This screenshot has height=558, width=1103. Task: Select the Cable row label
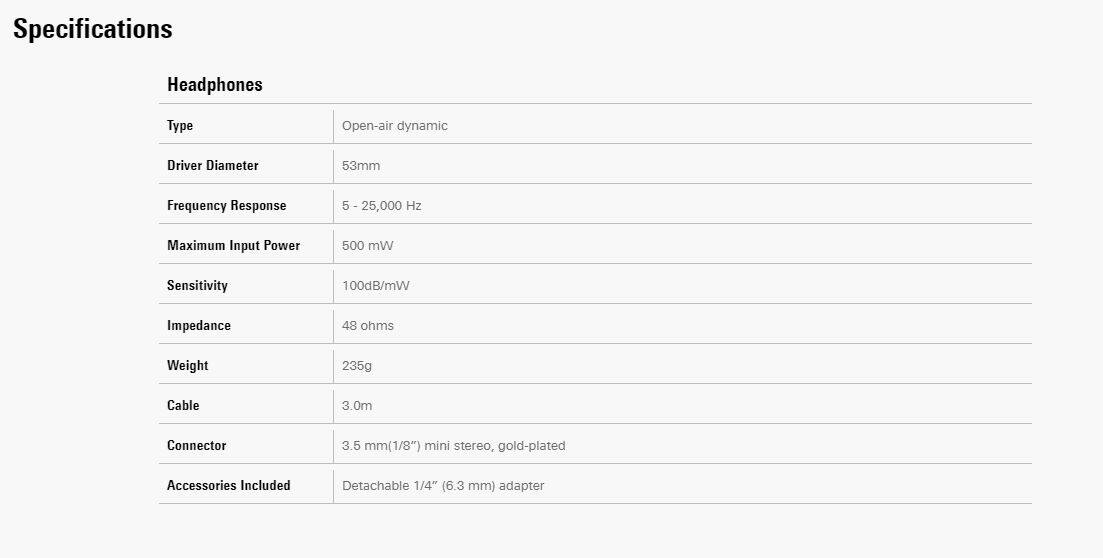pyautogui.click(x=183, y=406)
